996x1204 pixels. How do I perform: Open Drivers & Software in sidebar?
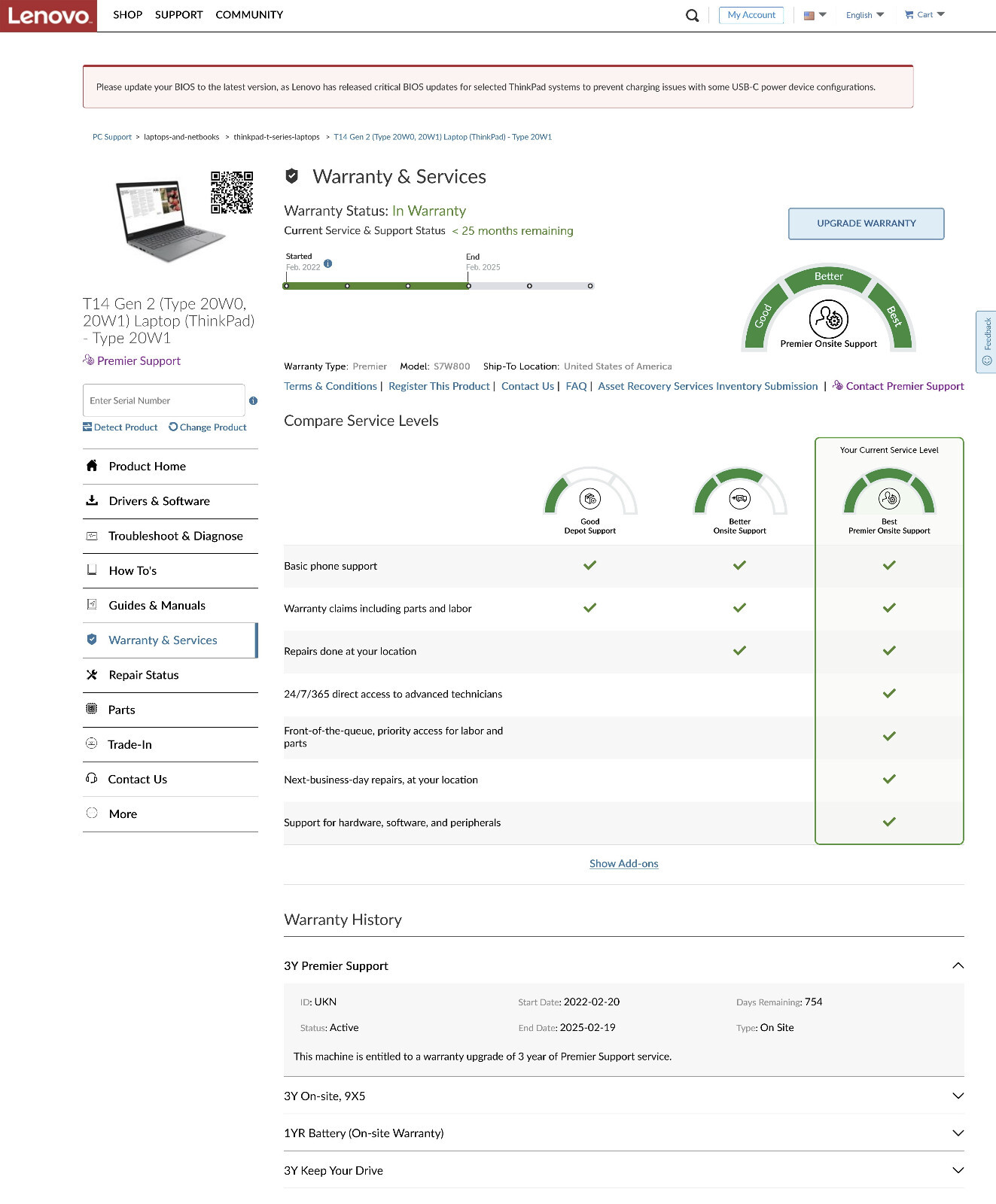coord(170,501)
